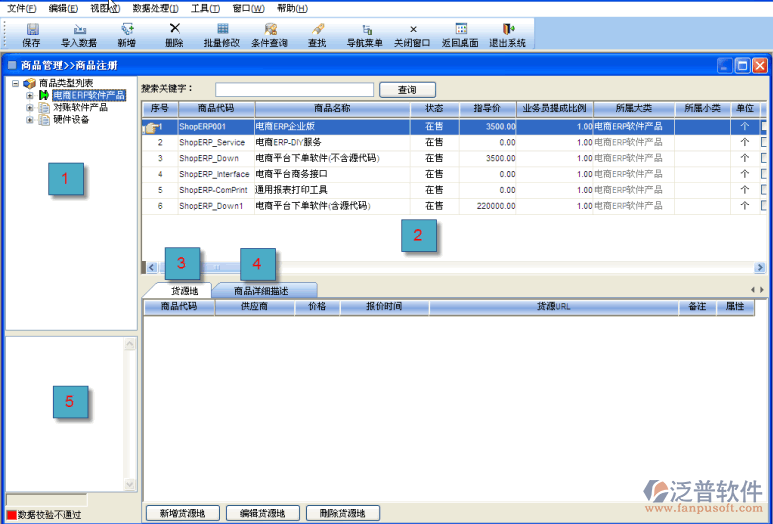The image size is (773, 524).
Task: Toggle checkbox in the ShopERP-ComPrint row
Action: tap(764, 190)
